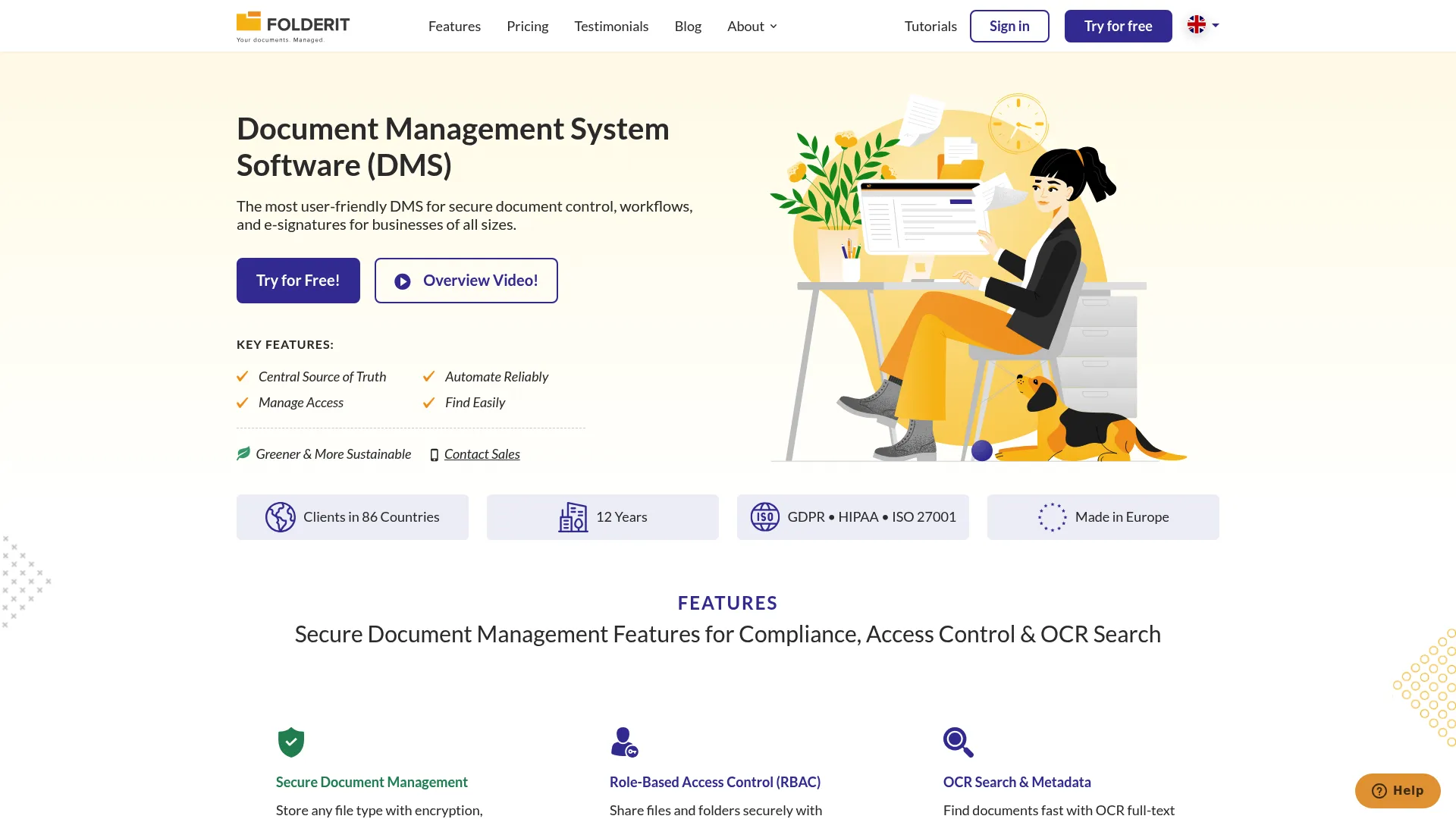Click the question mark icon in Help
Screen dimensions: 1456x819
click(1379, 791)
